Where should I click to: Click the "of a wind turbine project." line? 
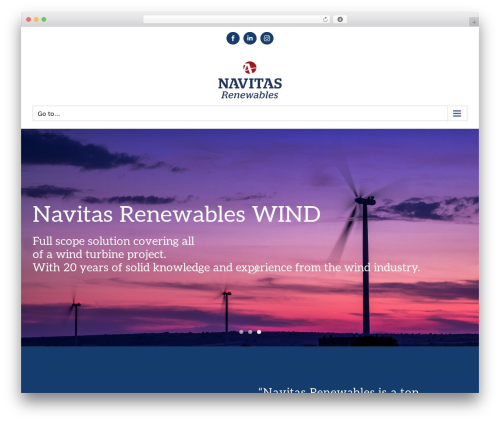[99, 254]
